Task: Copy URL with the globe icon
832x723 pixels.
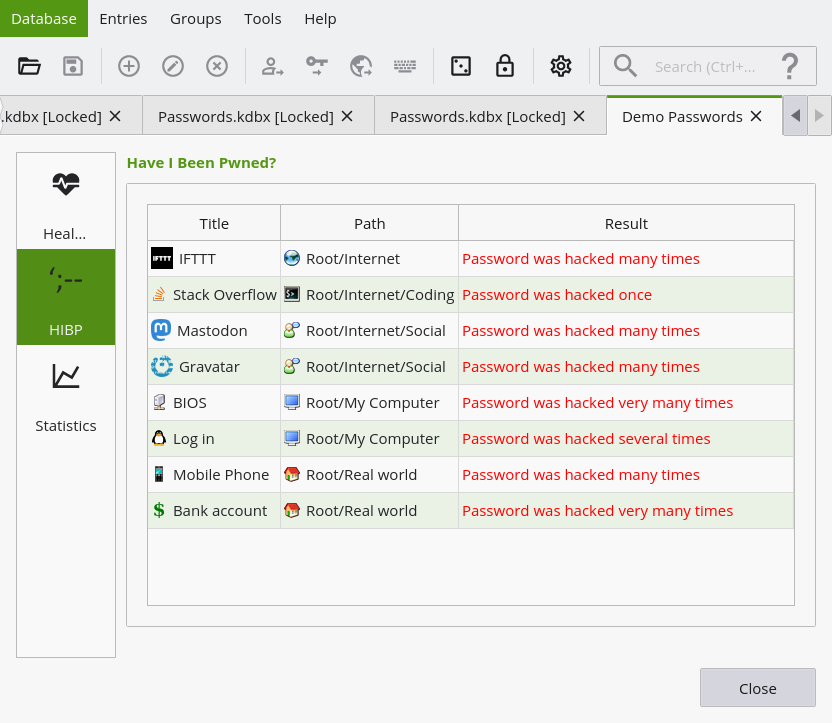Action: point(361,66)
